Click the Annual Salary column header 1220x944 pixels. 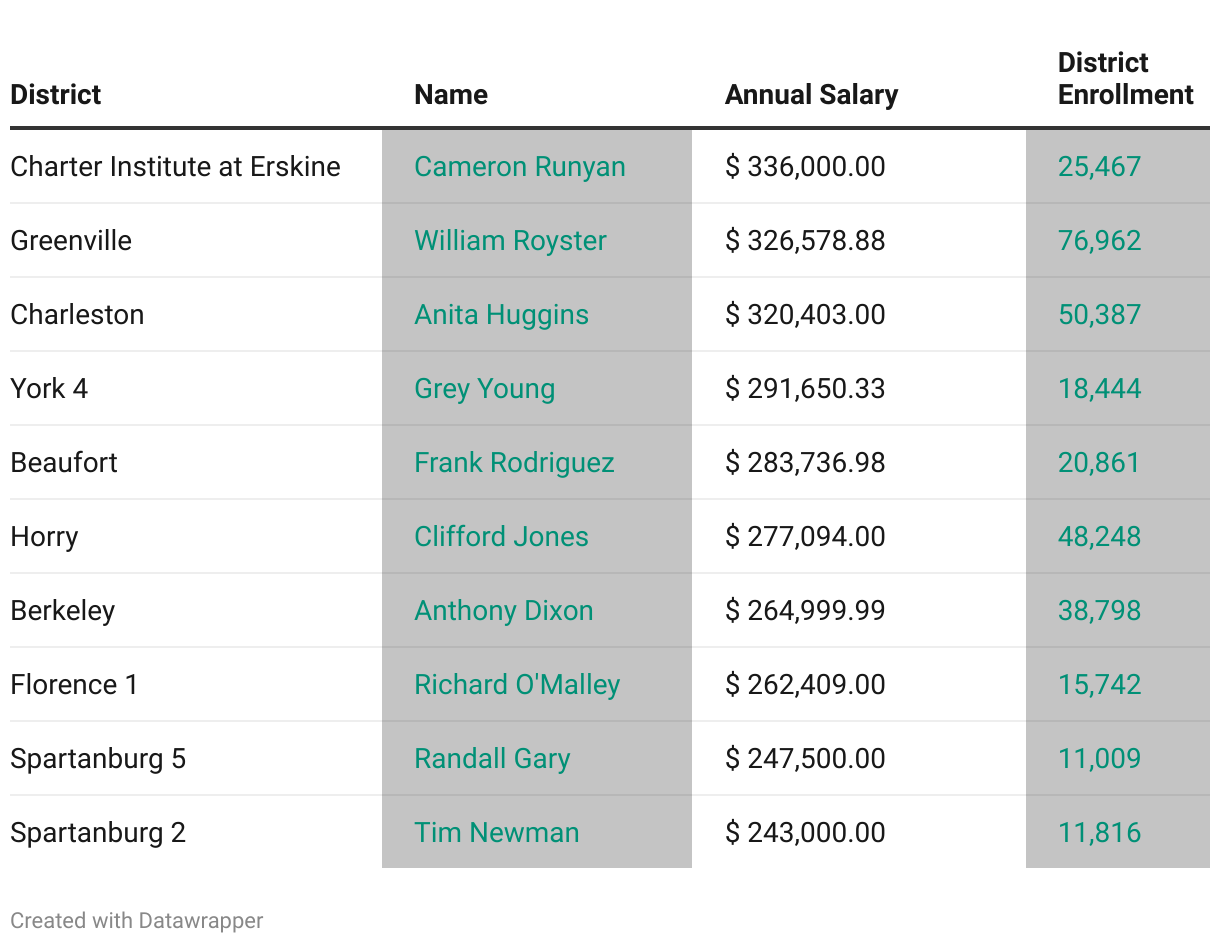coord(811,95)
